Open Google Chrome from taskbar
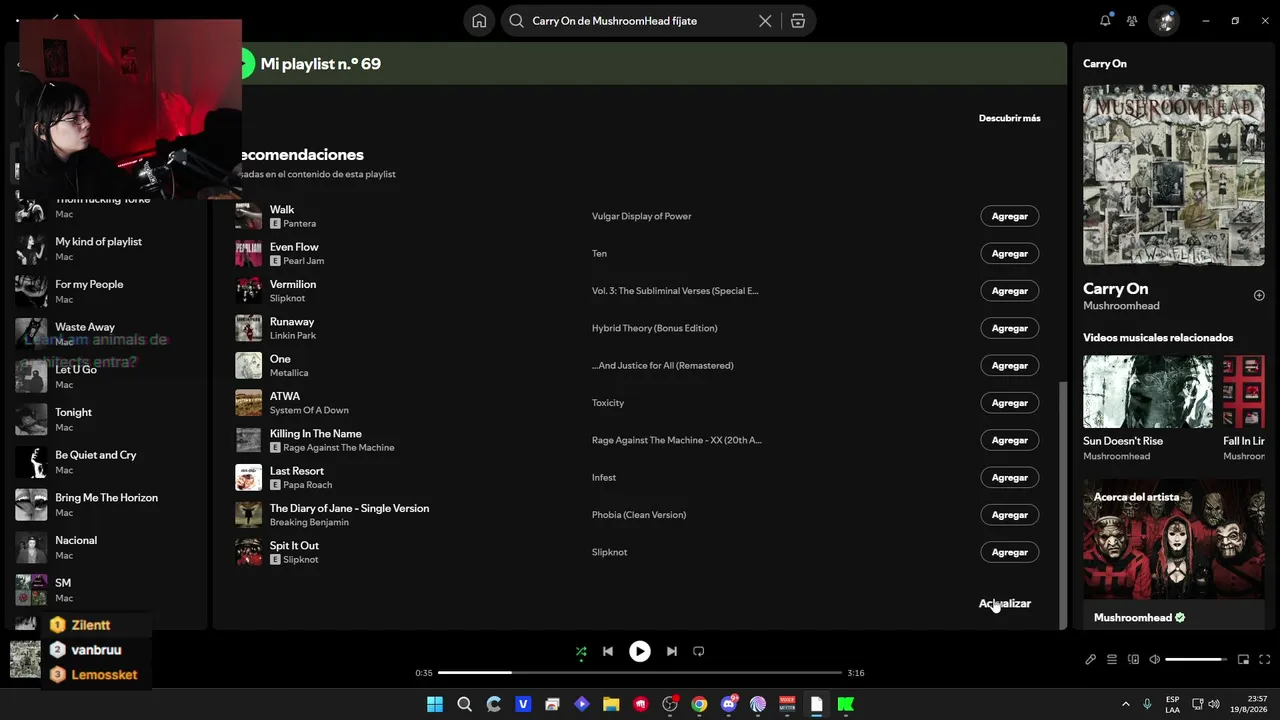The width and height of the screenshot is (1280, 720). pyautogui.click(x=699, y=704)
